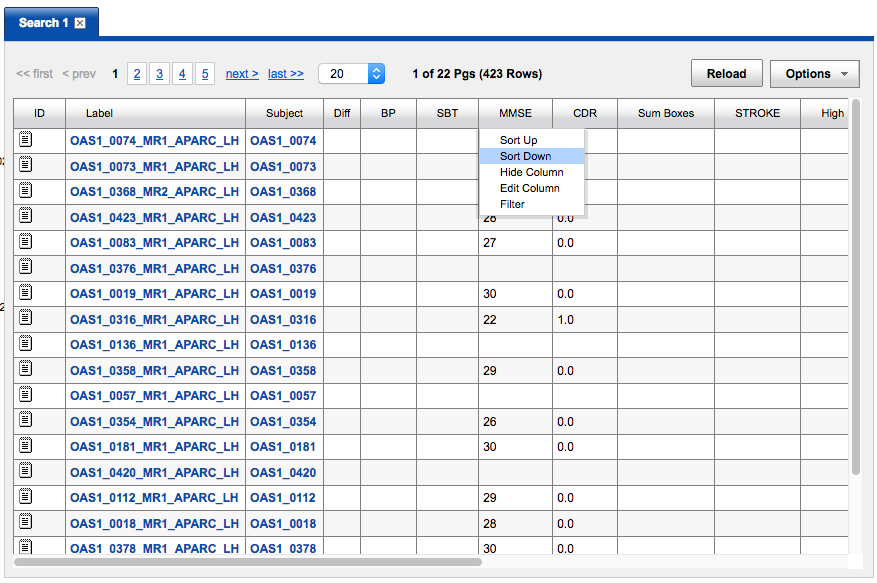Choose Filter from the column menu
This screenshot has height=583, width=877.
tap(512, 204)
